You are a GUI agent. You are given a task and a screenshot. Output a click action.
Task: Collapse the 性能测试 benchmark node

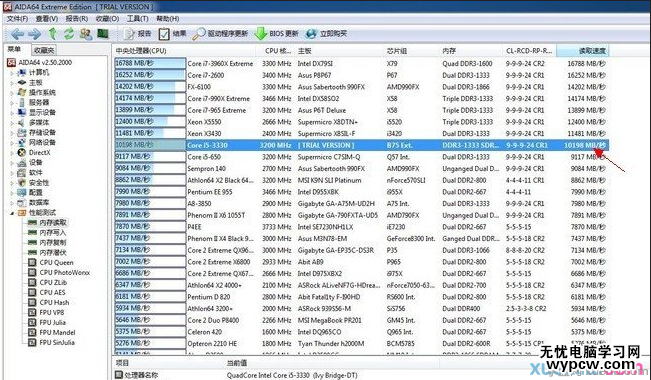(x=12, y=213)
